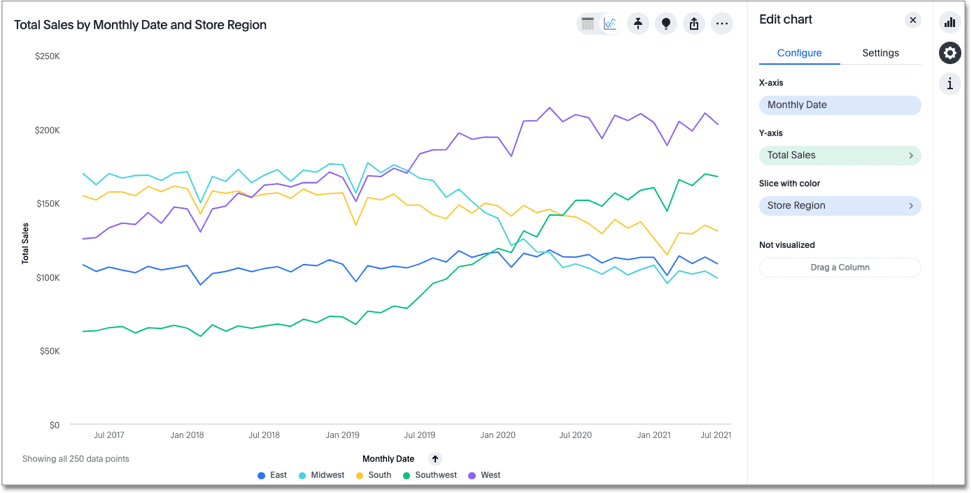Click the gear chart configuration icon
Viewport: 971px width, 493px height.
coord(950,53)
